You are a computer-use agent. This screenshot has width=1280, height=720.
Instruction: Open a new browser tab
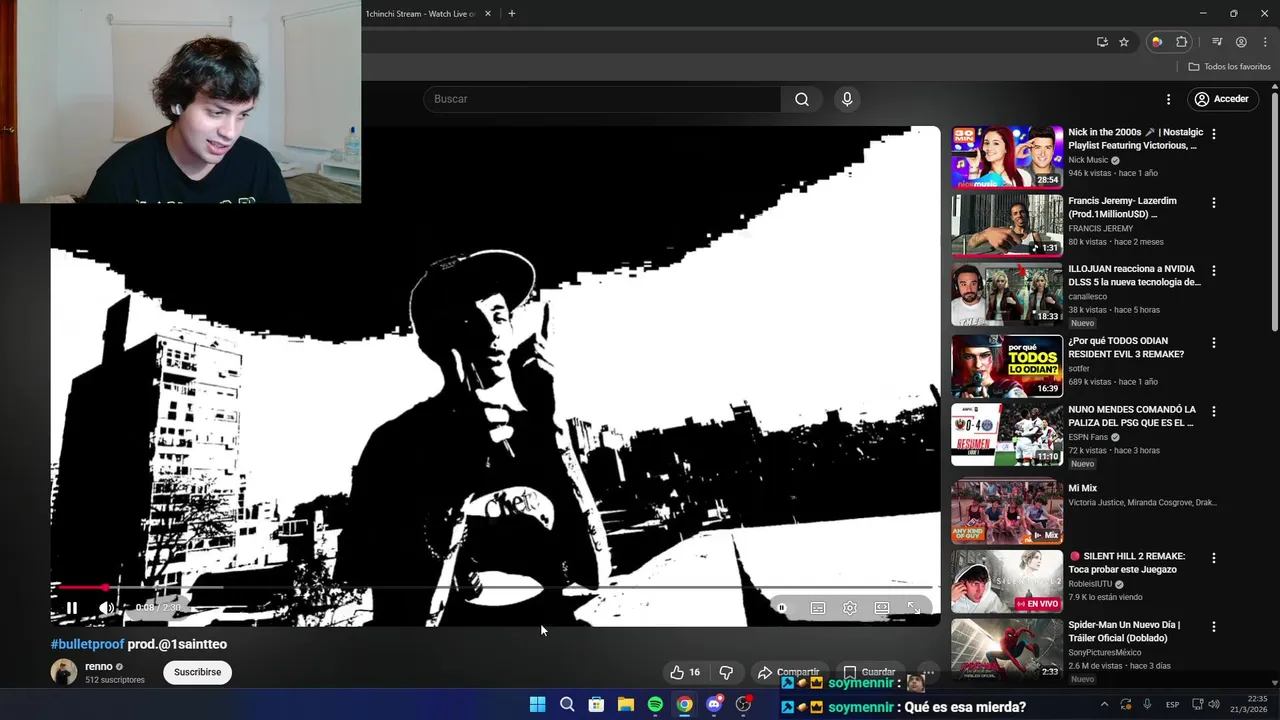(512, 14)
